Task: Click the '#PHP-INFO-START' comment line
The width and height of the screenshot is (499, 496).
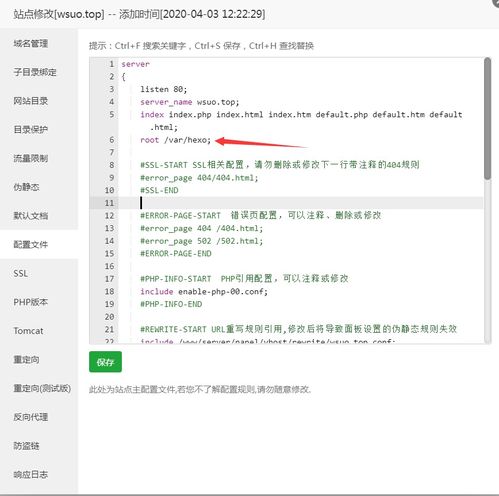Action: 244,279
